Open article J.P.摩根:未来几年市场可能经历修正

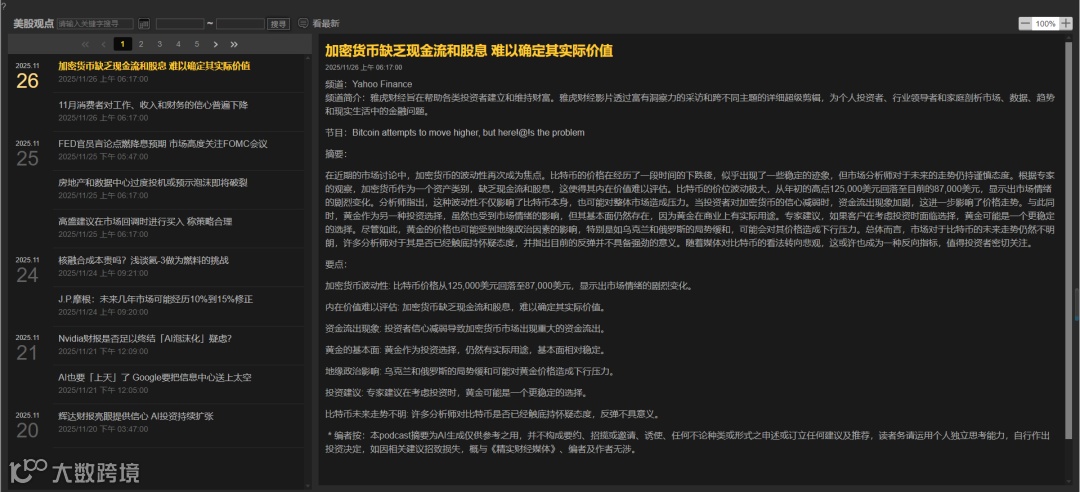point(156,299)
